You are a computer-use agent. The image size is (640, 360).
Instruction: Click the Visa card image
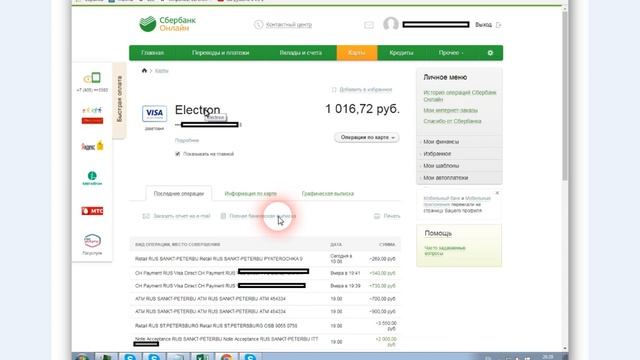coord(154,113)
